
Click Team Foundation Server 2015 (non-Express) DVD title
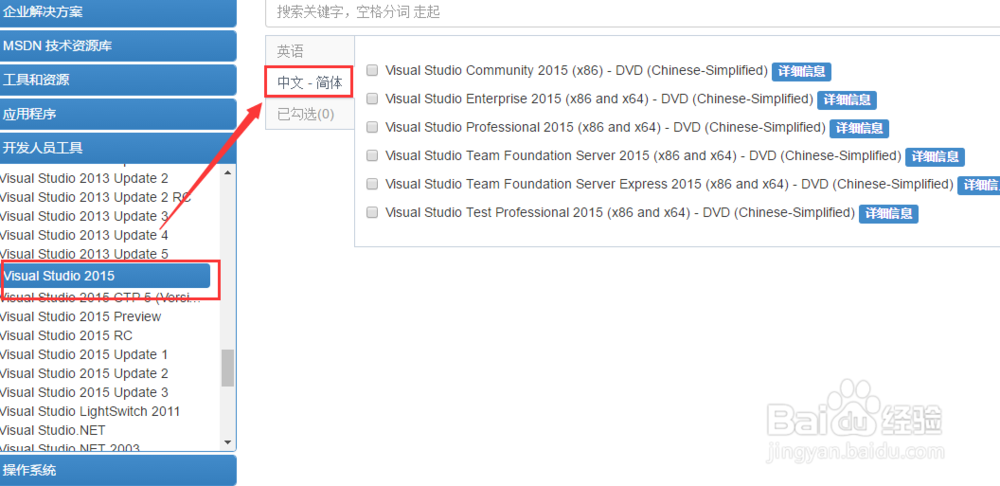coord(643,156)
